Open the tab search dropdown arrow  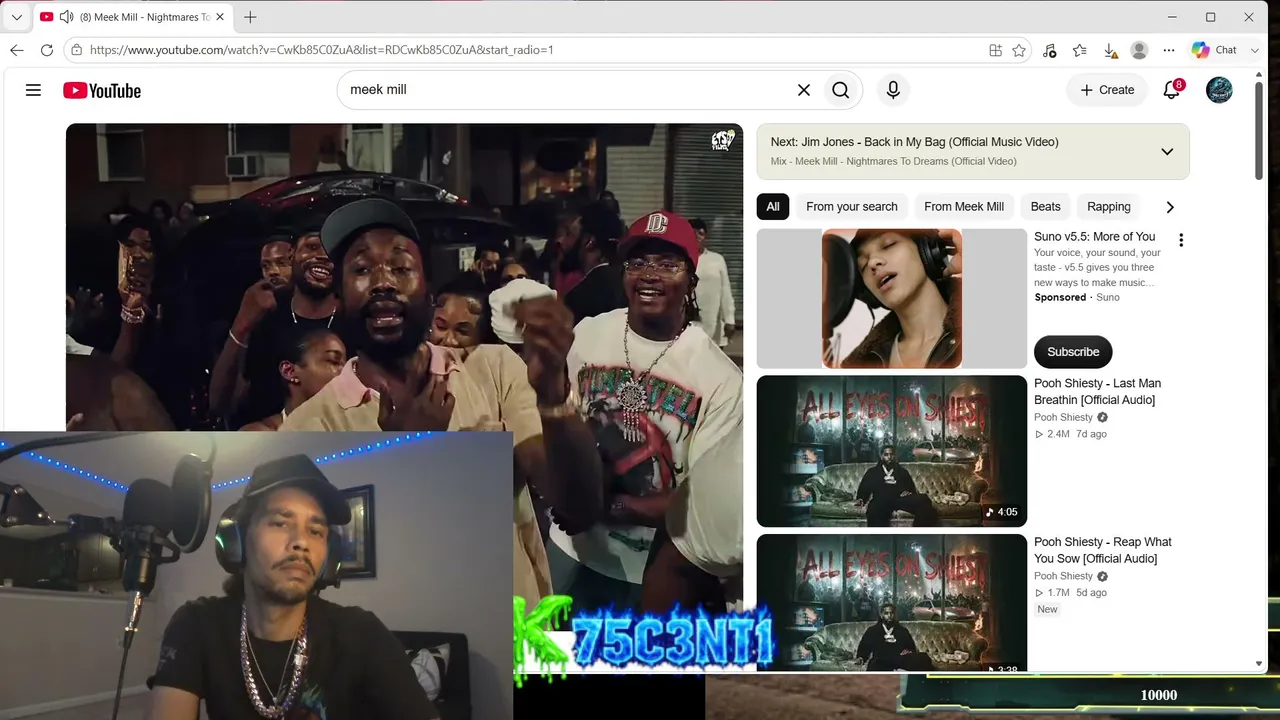[16, 17]
